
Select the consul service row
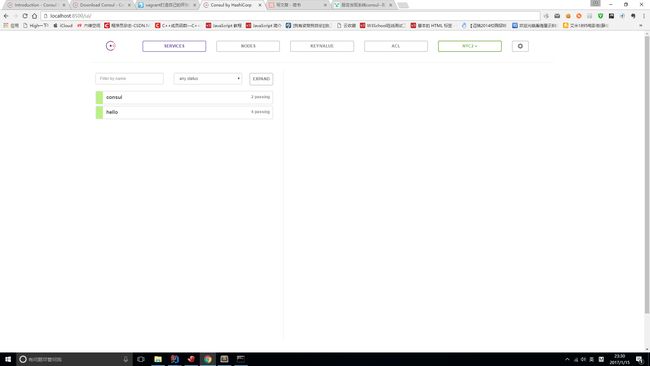pyautogui.click(x=184, y=97)
